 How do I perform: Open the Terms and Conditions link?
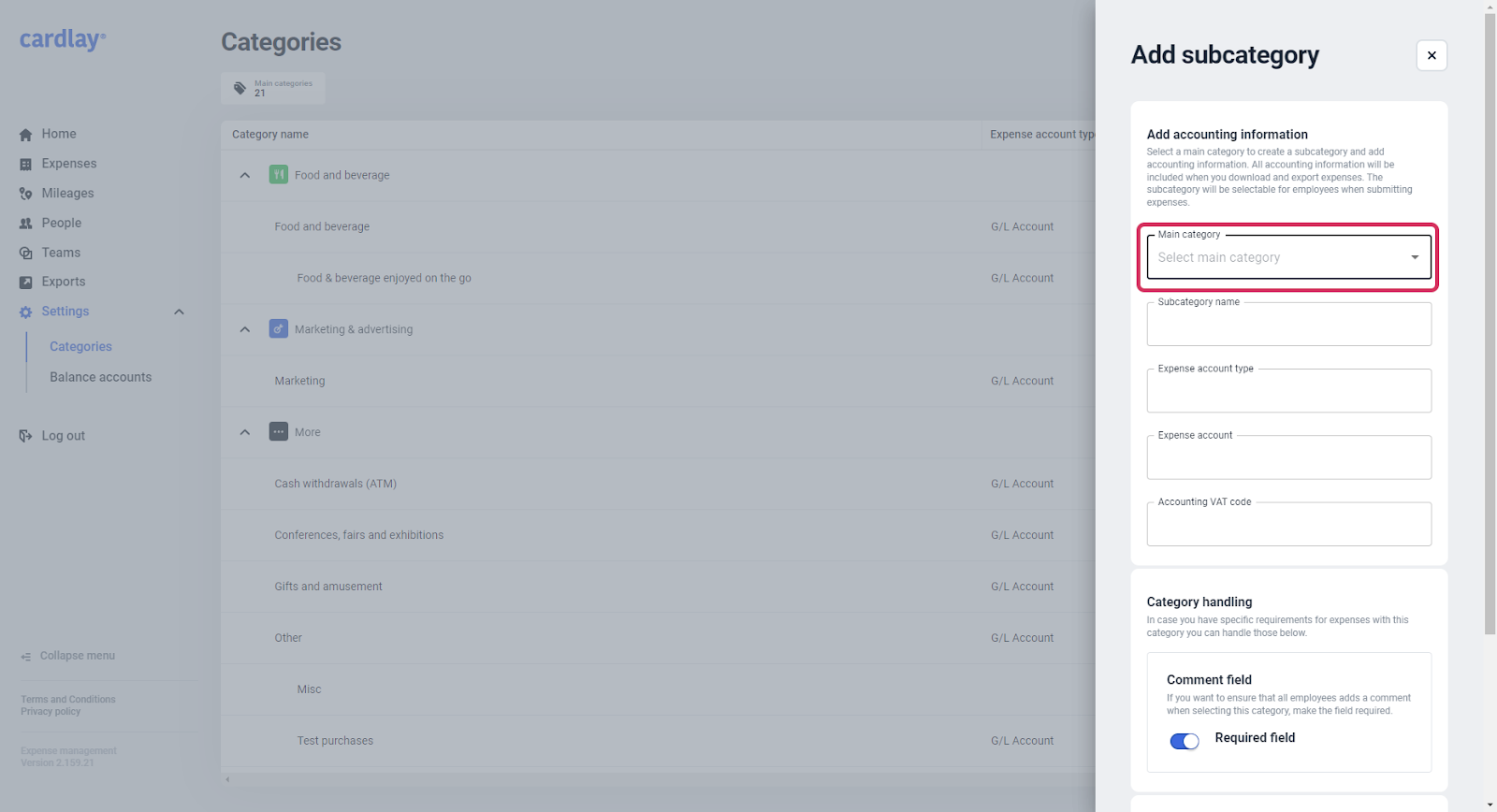pyautogui.click(x=68, y=700)
